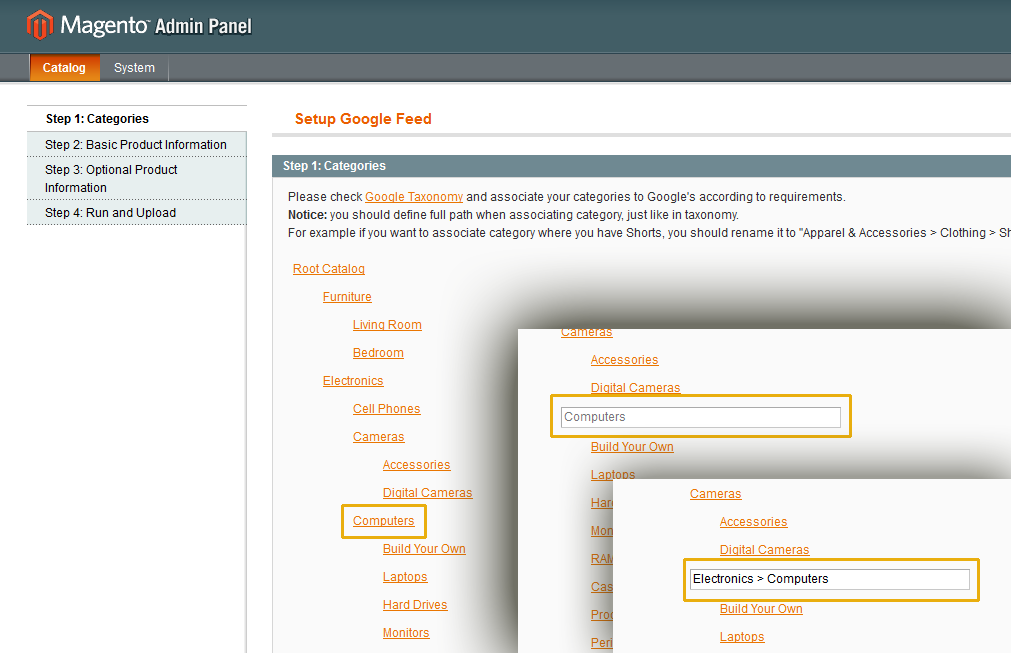Viewport: 1011px width, 653px height.
Task: Click the Living Room category
Action: click(x=387, y=325)
